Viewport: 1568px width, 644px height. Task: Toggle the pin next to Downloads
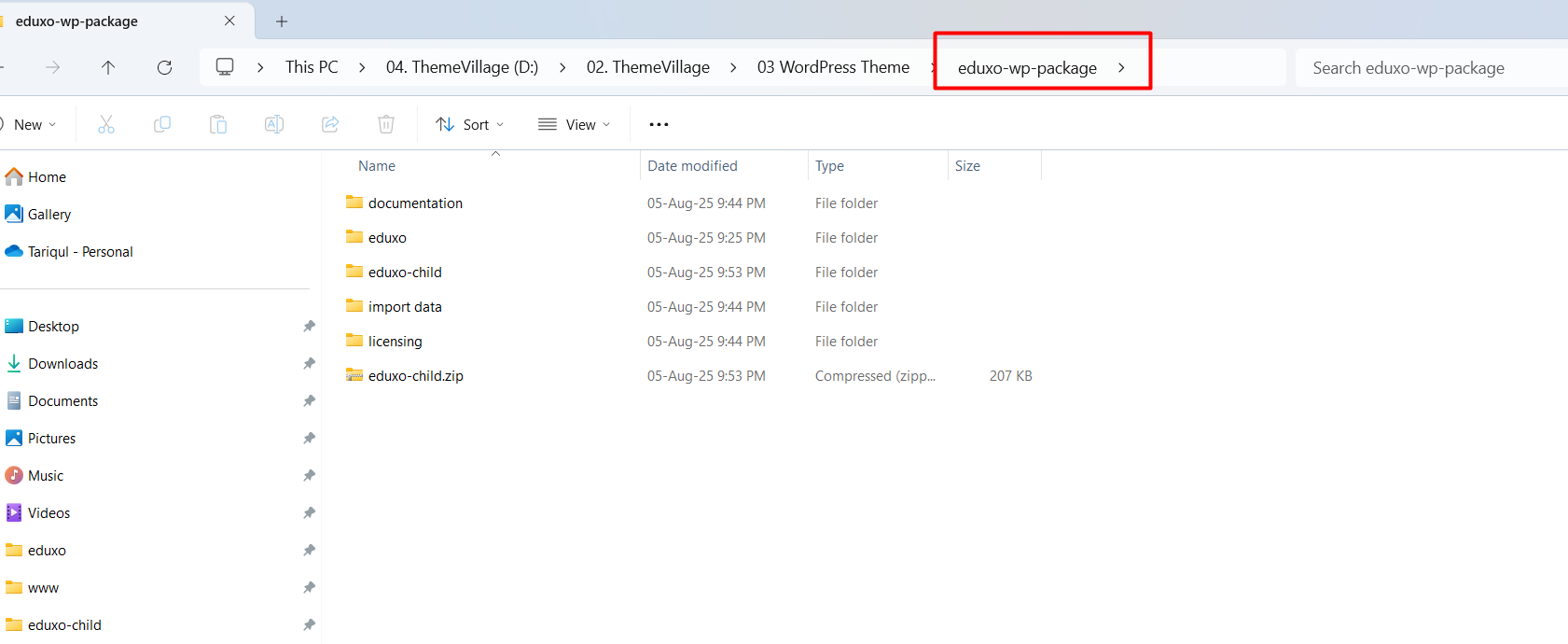click(x=309, y=364)
